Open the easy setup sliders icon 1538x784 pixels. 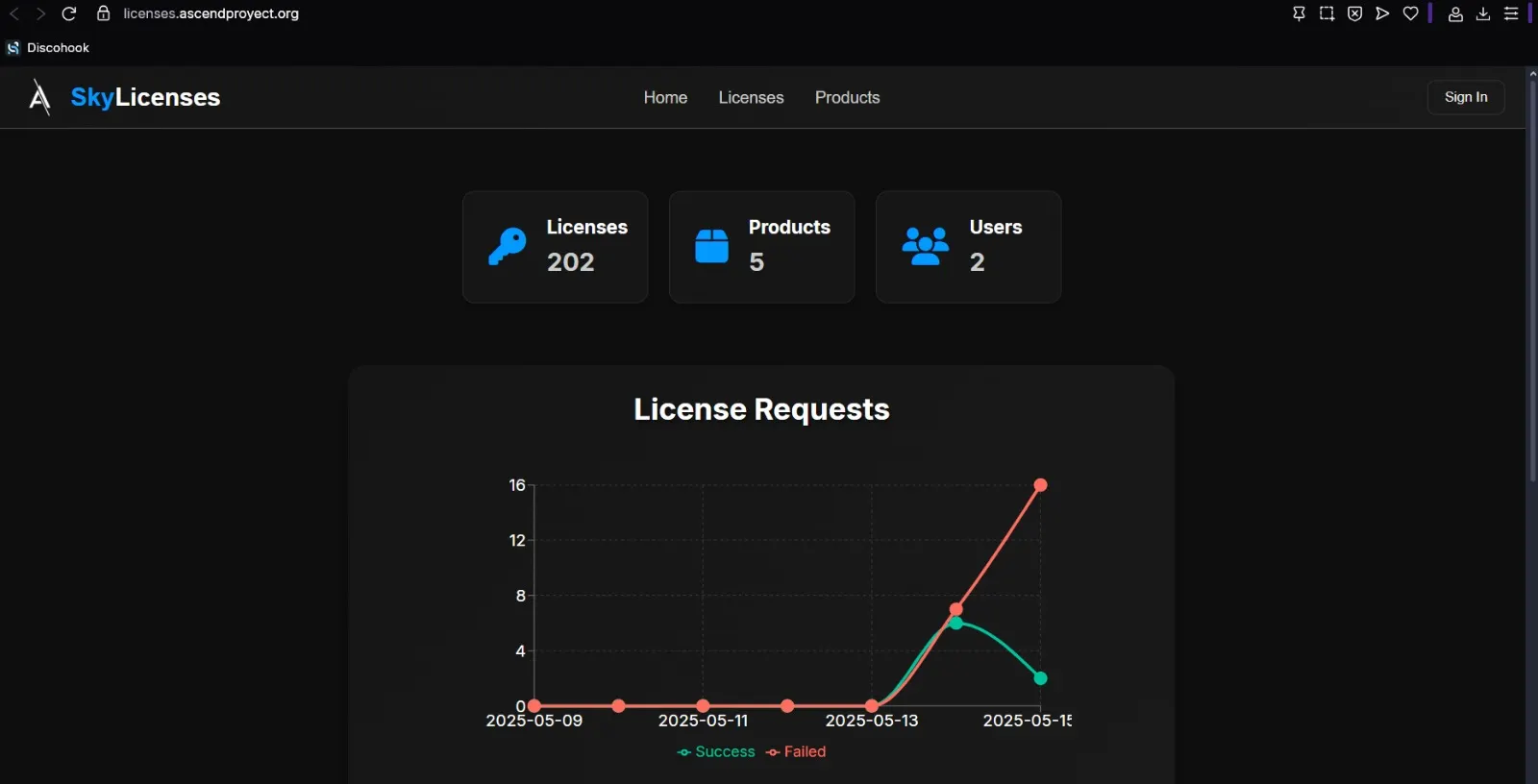pyautogui.click(x=1511, y=13)
